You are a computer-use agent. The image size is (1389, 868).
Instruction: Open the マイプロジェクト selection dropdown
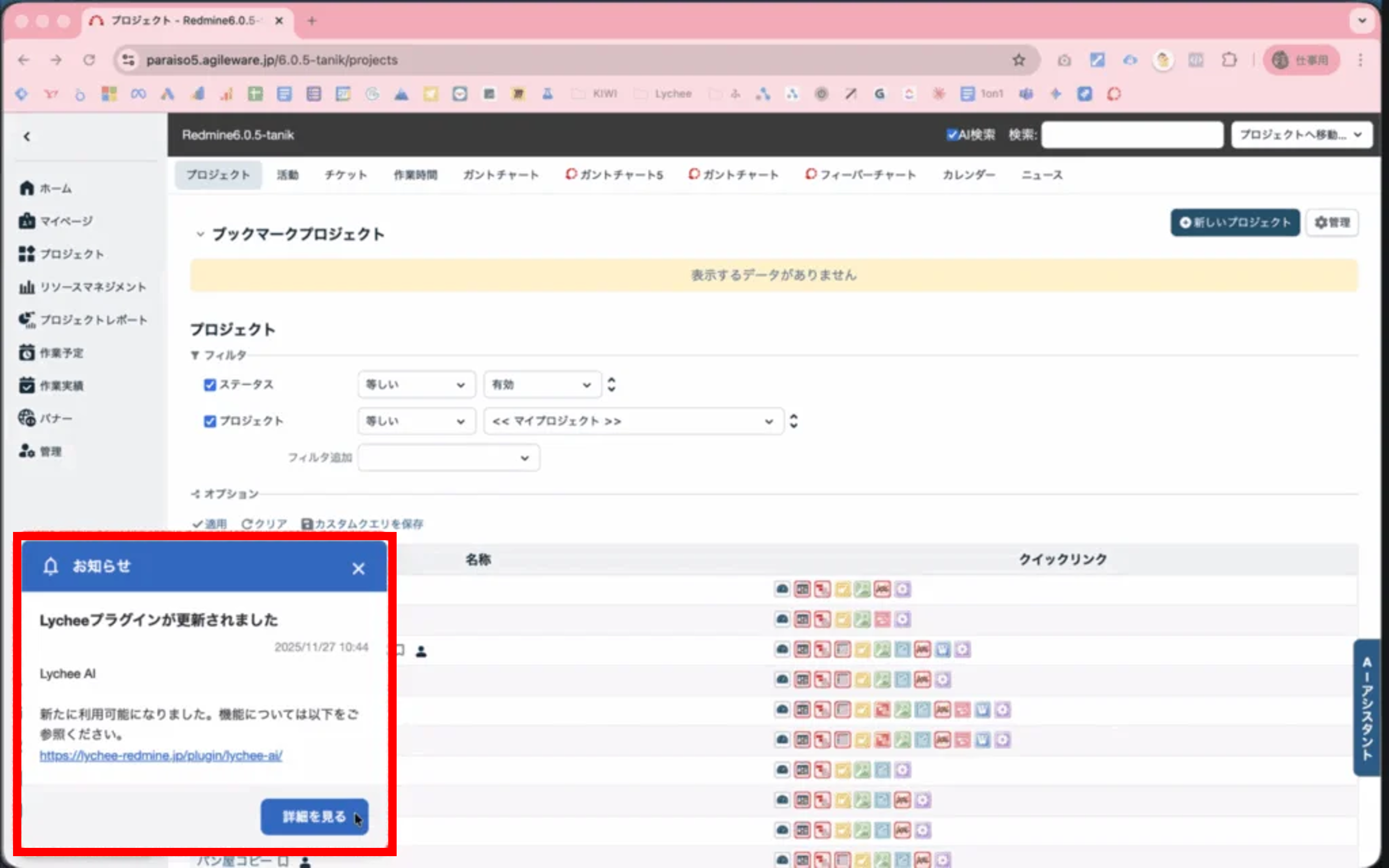coord(633,421)
